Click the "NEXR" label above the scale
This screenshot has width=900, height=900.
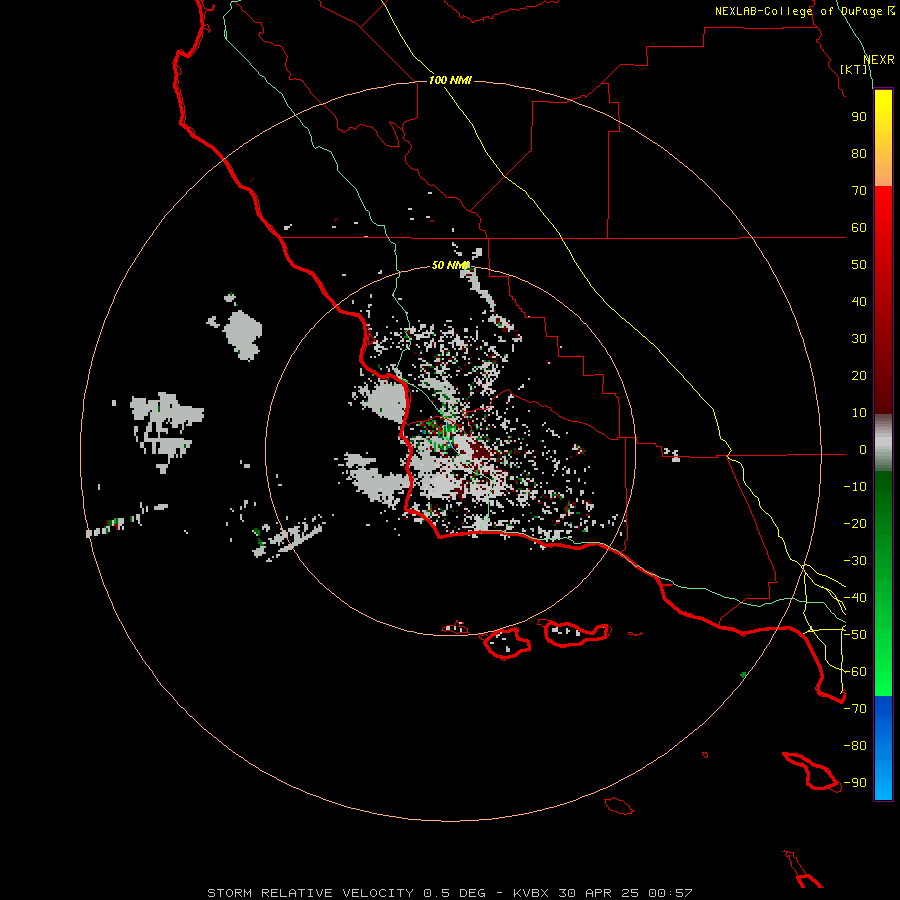pos(879,60)
